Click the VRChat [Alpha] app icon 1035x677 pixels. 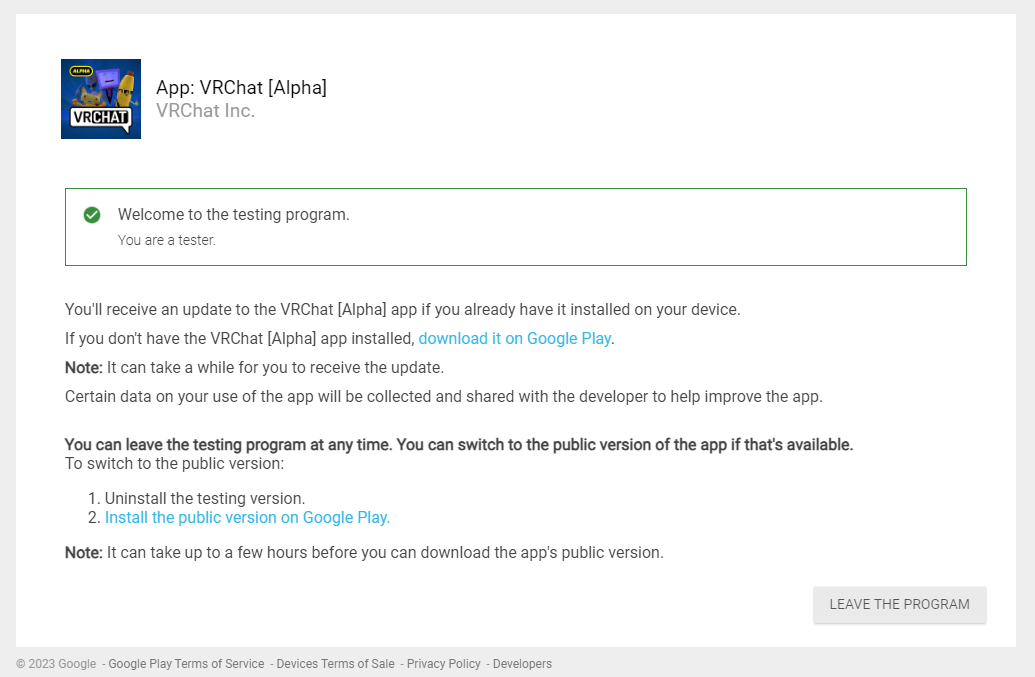click(100, 98)
